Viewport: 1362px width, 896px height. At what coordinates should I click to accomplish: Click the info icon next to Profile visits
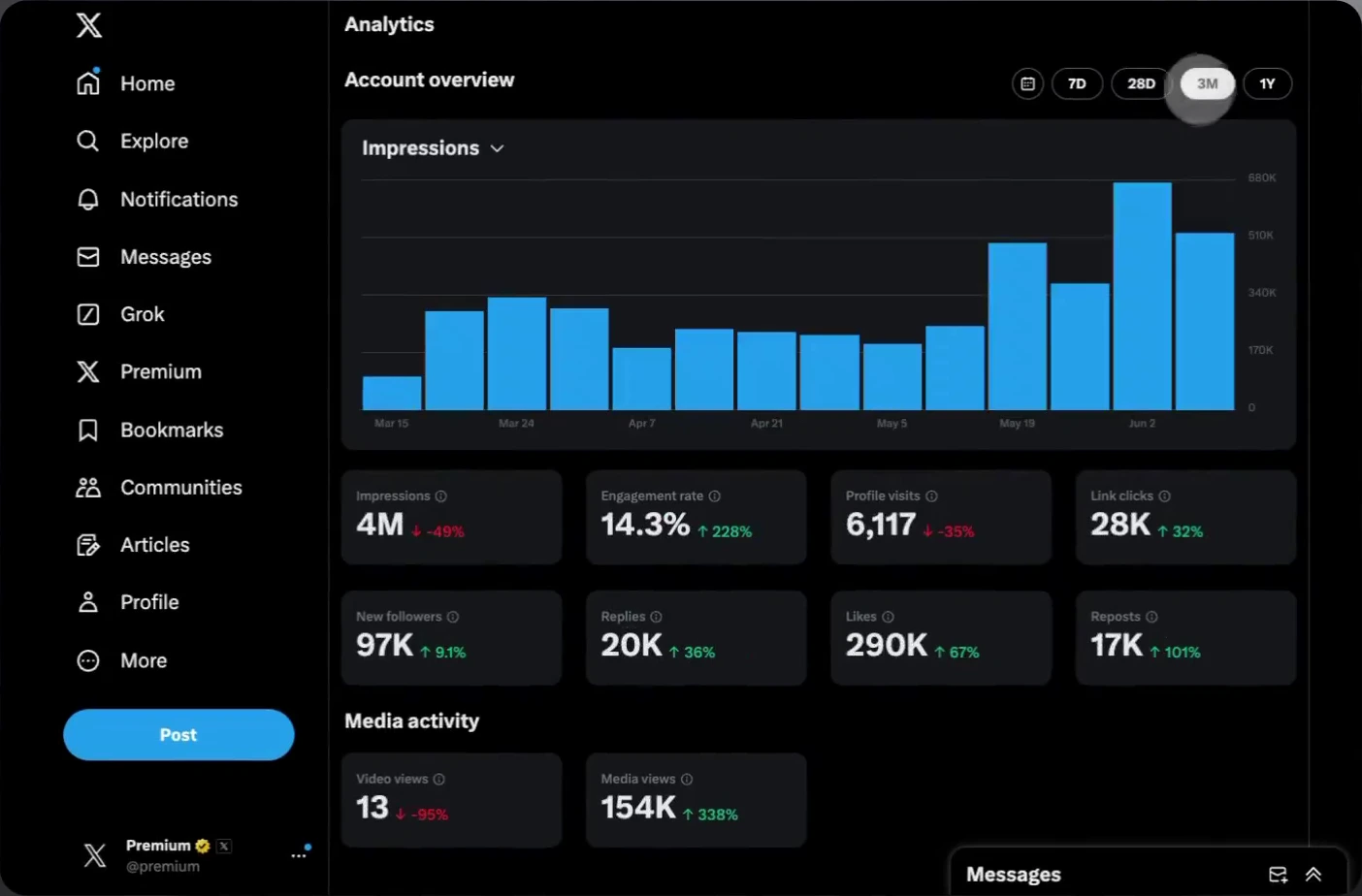click(931, 496)
